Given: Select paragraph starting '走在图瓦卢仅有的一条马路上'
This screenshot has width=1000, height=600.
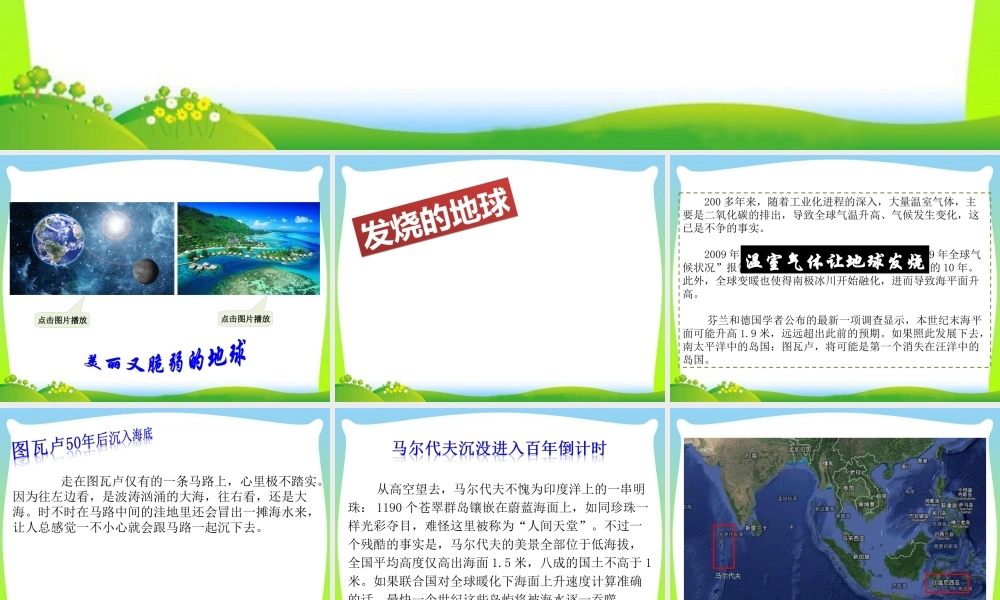Looking at the screenshot, I should [168, 504].
